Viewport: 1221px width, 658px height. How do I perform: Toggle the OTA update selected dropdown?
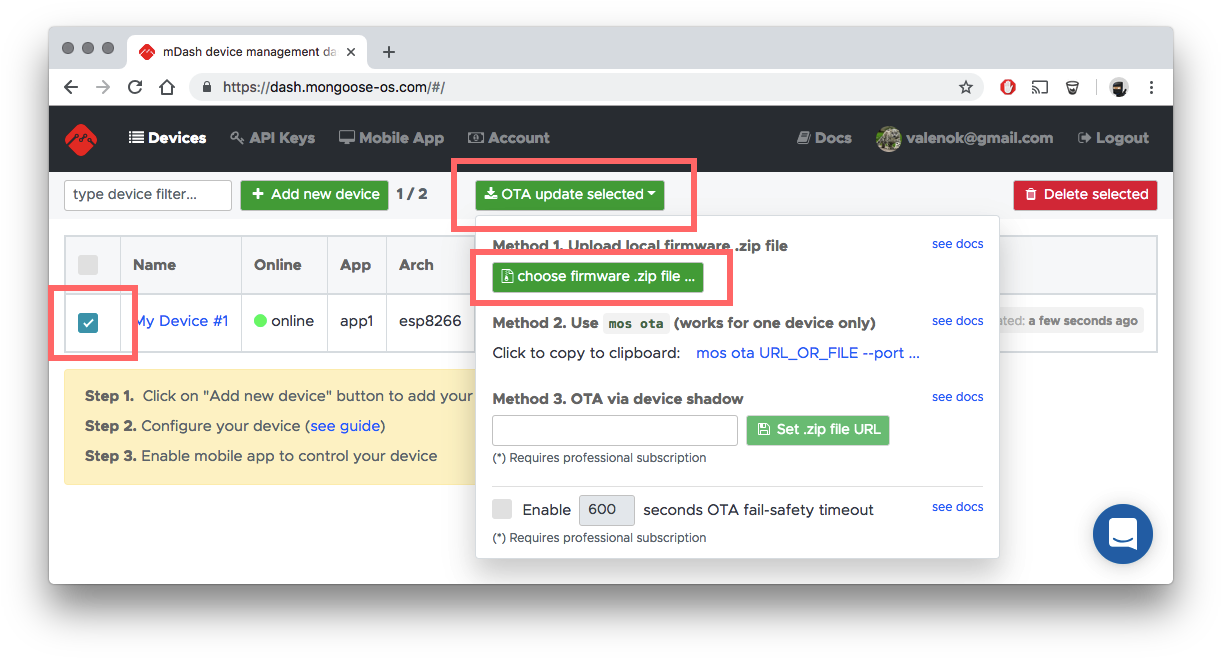(570, 194)
